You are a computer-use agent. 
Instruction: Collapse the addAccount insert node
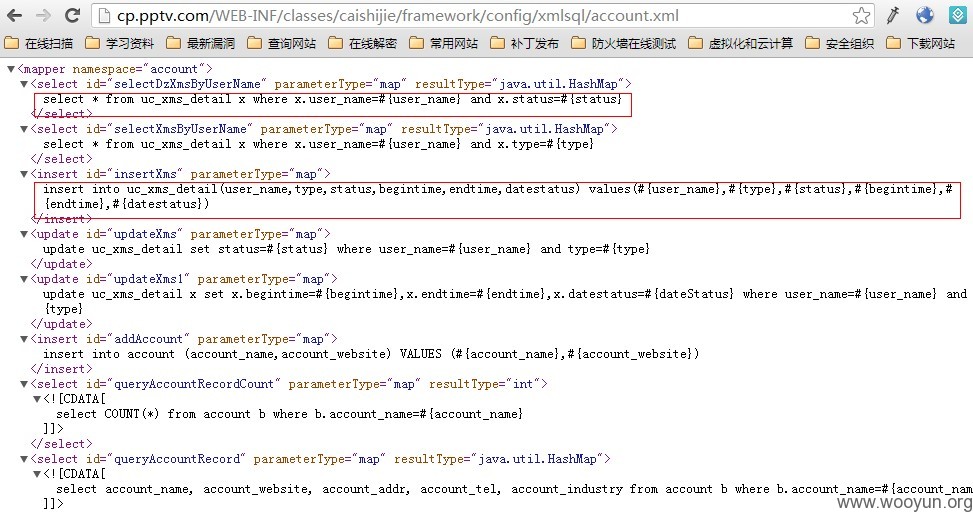click(x=24, y=339)
